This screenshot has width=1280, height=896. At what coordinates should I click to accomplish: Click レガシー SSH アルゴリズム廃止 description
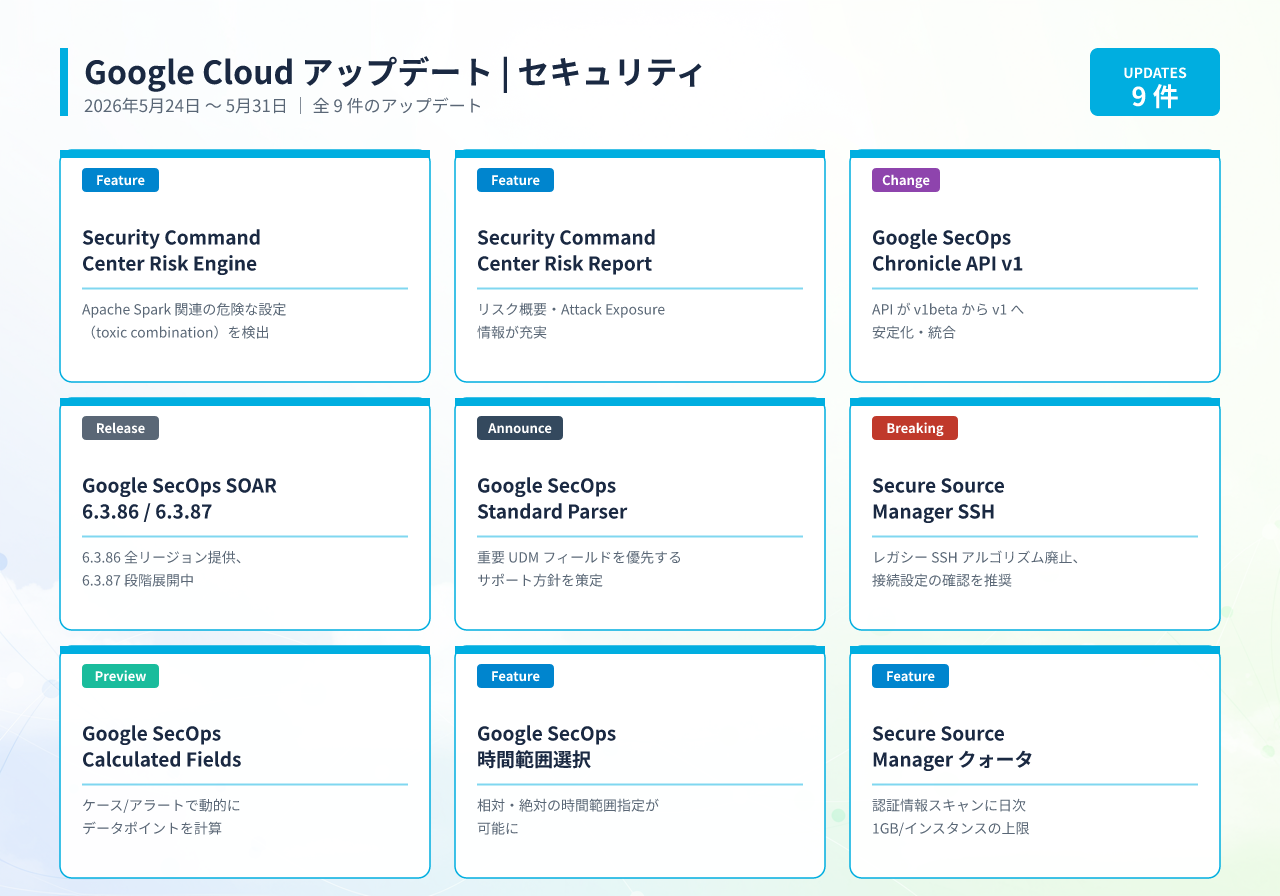click(975, 569)
